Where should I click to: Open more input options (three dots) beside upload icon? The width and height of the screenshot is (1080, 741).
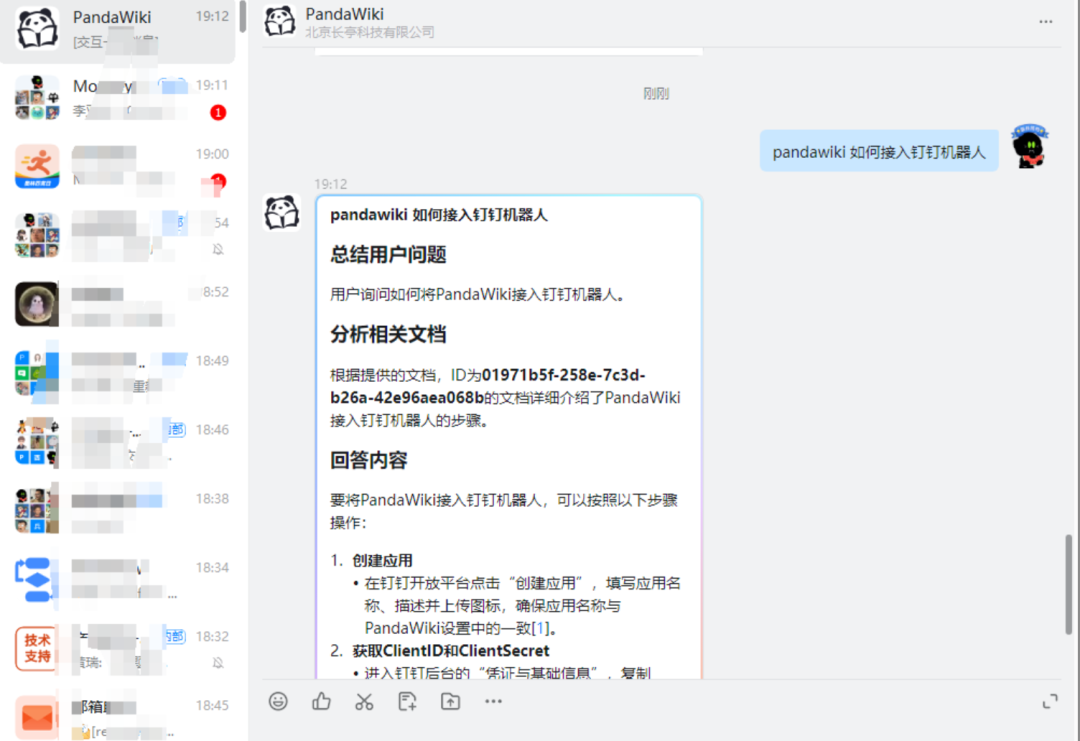(493, 701)
